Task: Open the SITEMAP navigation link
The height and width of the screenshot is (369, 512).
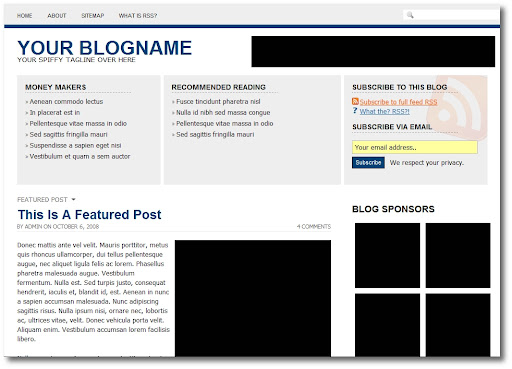Action: (x=93, y=16)
